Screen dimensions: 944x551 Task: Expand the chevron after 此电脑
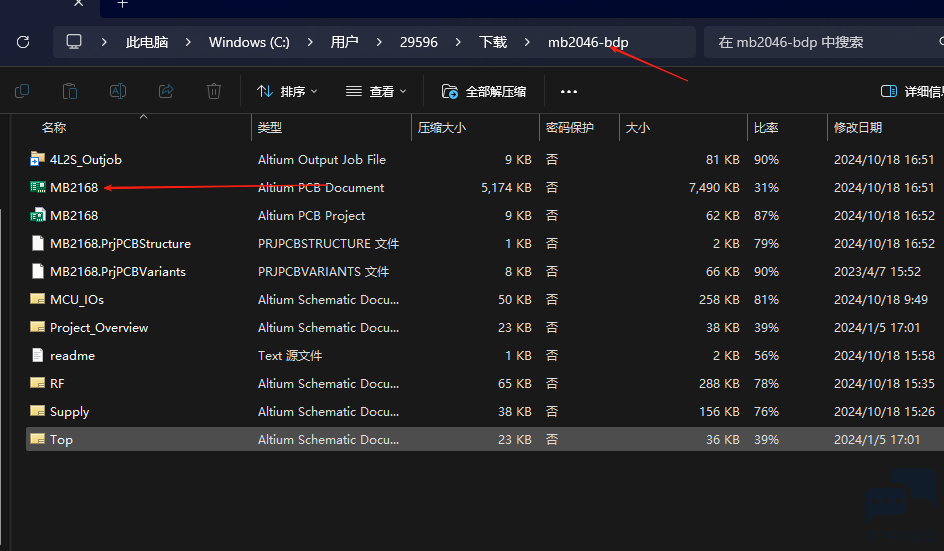(188, 42)
